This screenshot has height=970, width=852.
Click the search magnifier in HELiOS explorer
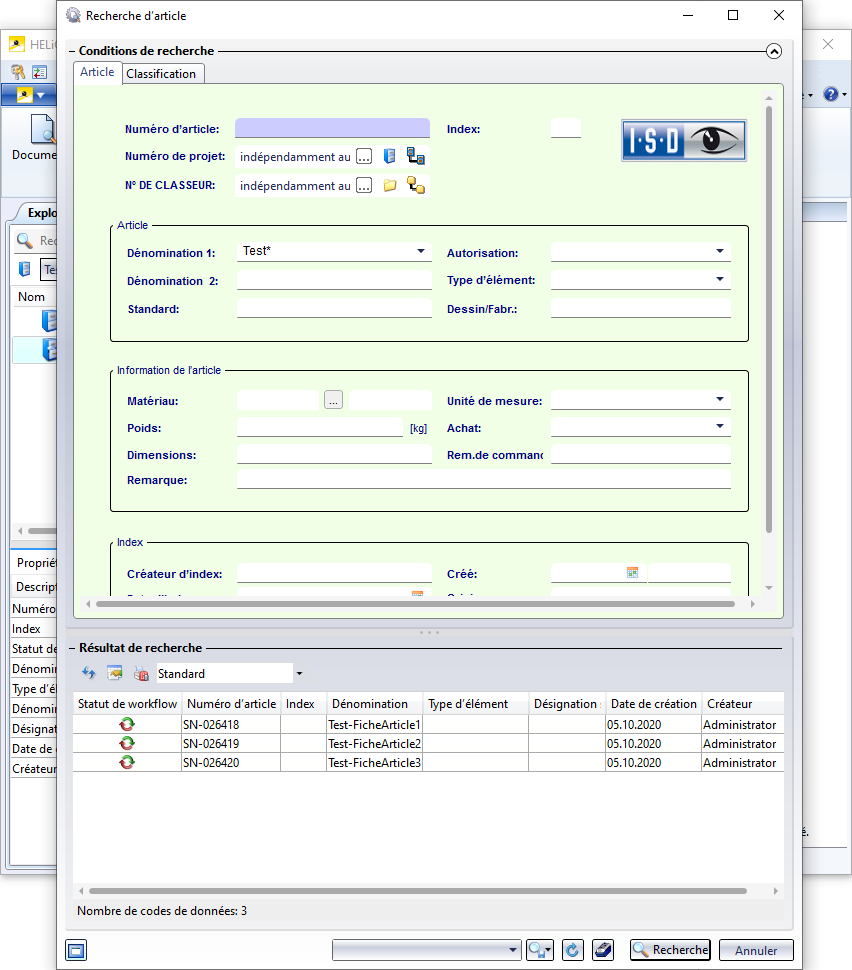coord(24,241)
